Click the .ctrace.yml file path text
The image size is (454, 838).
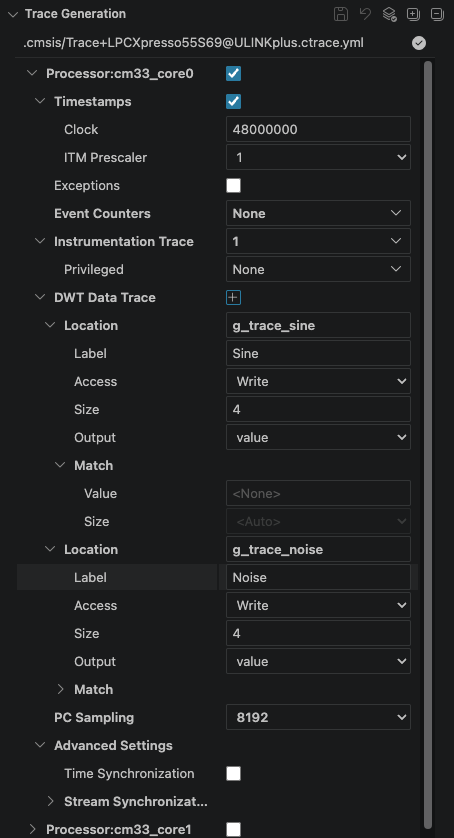pos(194,43)
